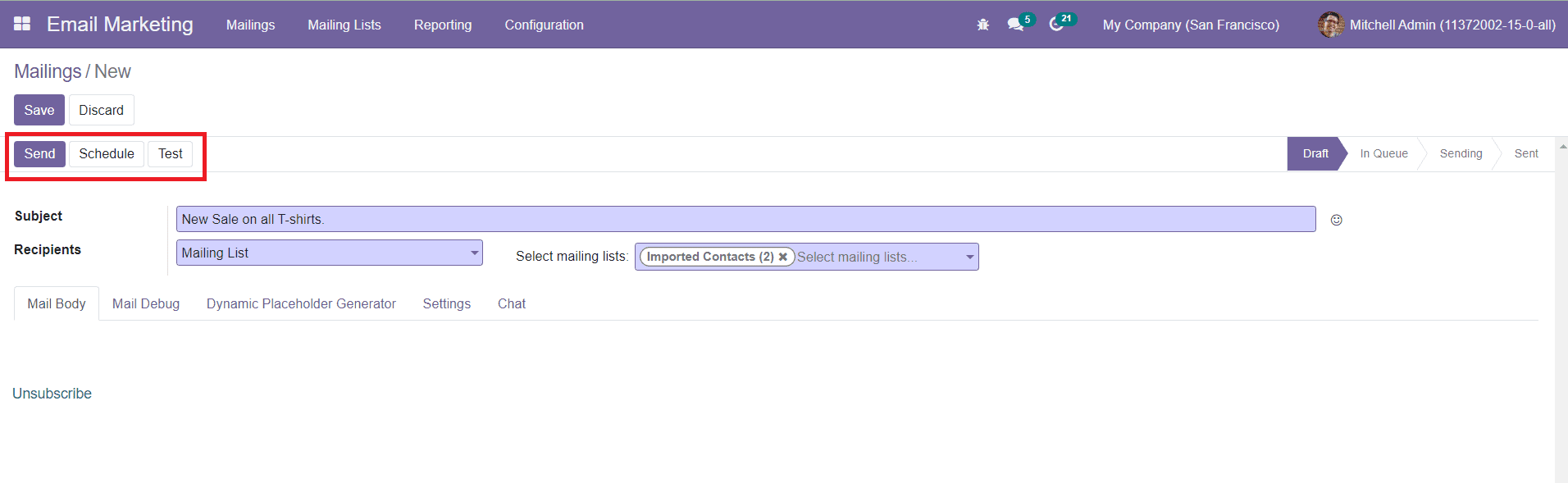1568x483 pixels.
Task: Open the activities clock icon
Action: pos(1056,25)
